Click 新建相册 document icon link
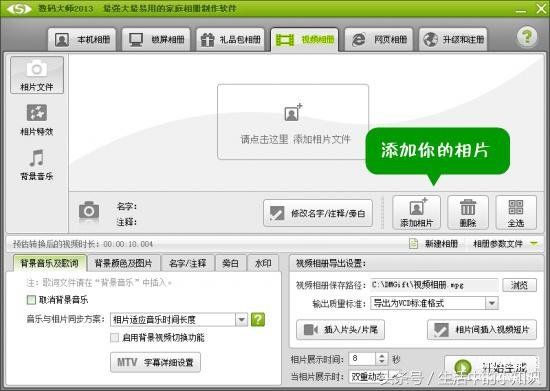 pos(434,244)
